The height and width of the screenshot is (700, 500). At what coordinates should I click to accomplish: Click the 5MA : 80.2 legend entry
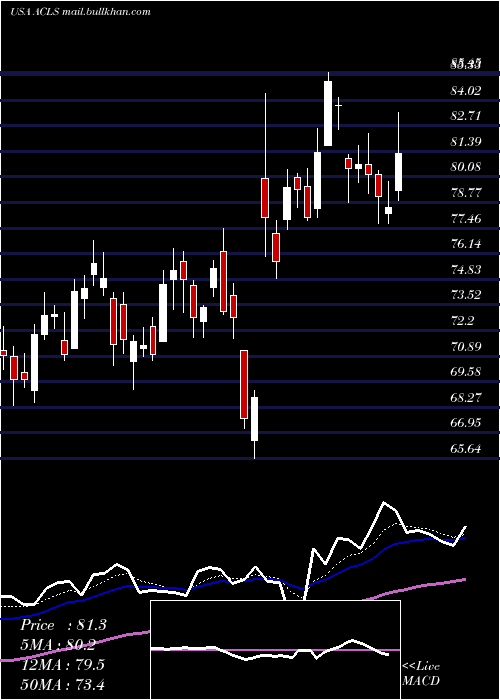tap(58, 645)
